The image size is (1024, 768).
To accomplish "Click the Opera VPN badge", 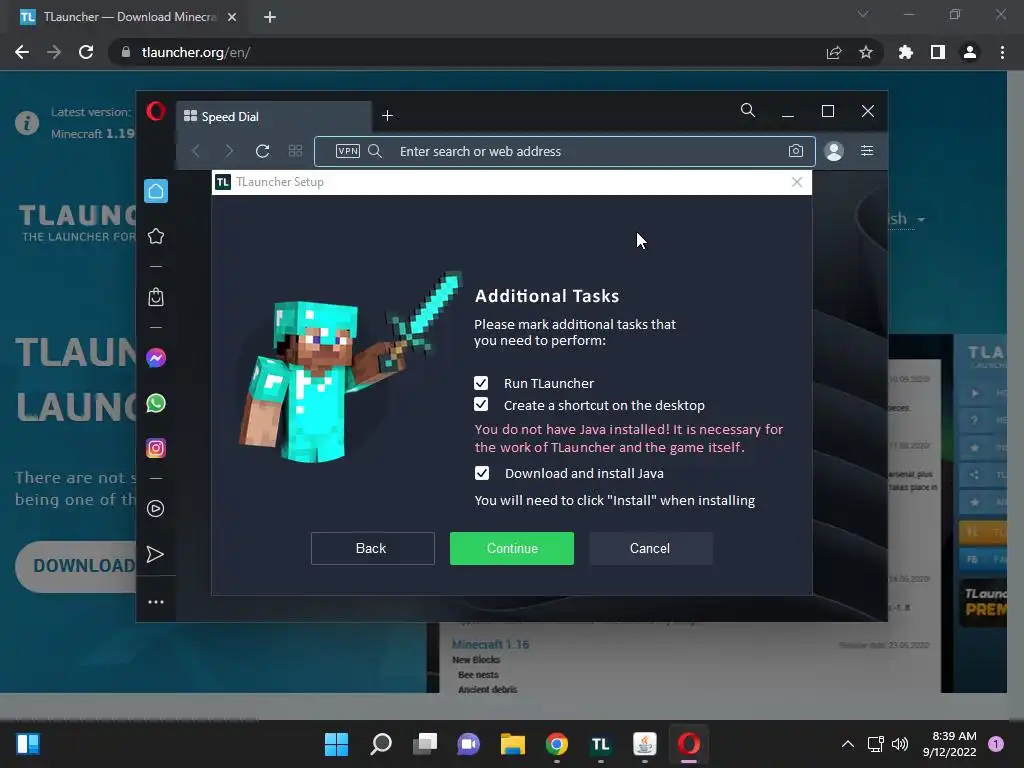I will coord(347,151).
